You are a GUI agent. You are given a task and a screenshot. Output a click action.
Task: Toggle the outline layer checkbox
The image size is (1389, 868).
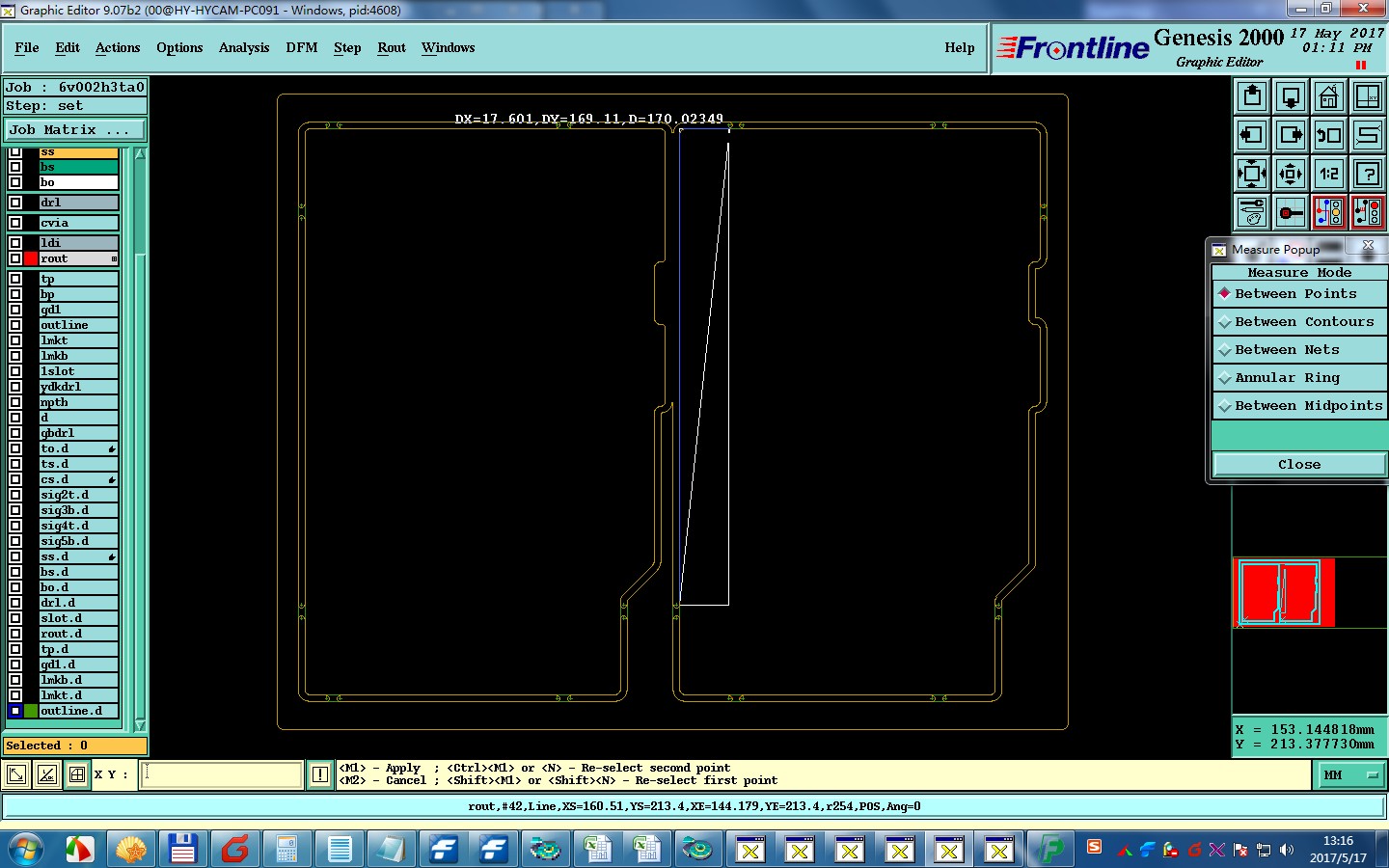click(15, 325)
